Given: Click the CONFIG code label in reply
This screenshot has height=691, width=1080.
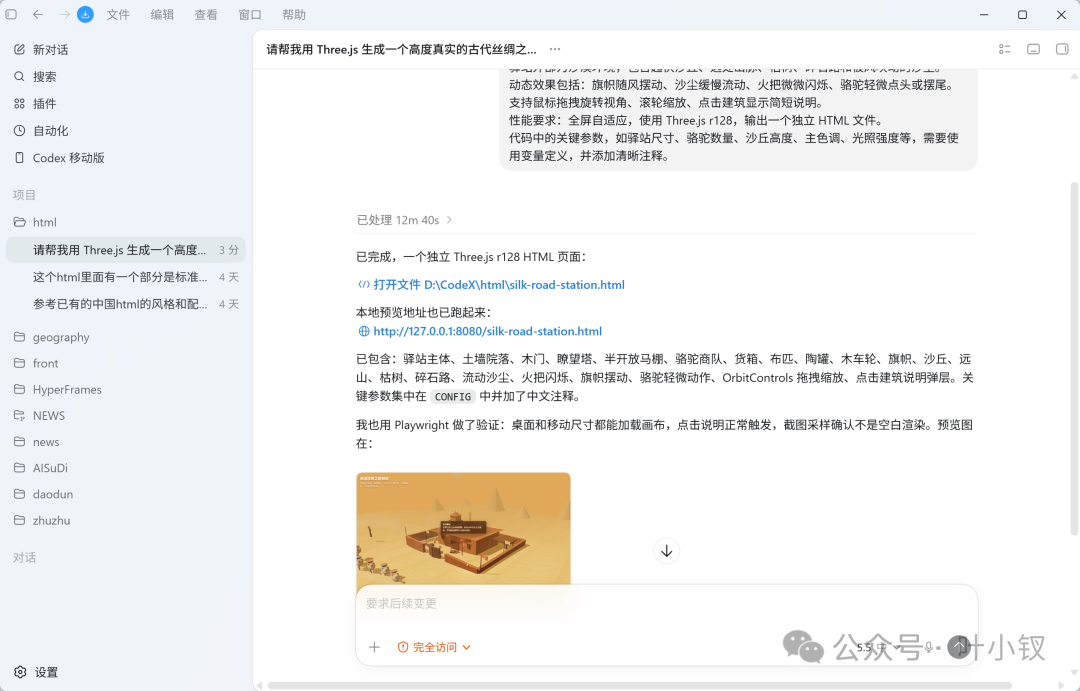Looking at the screenshot, I should [x=453, y=397].
